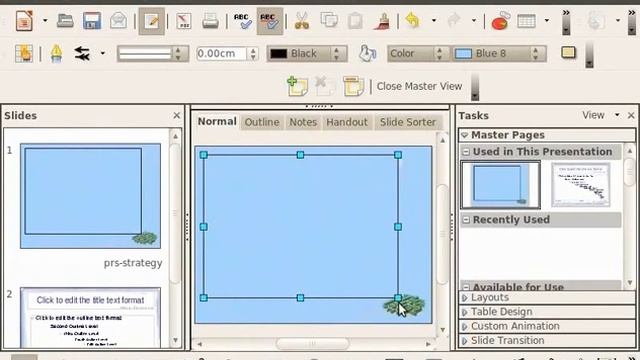Expand the Table Design section
The height and width of the screenshot is (360, 640).
click(x=547, y=311)
